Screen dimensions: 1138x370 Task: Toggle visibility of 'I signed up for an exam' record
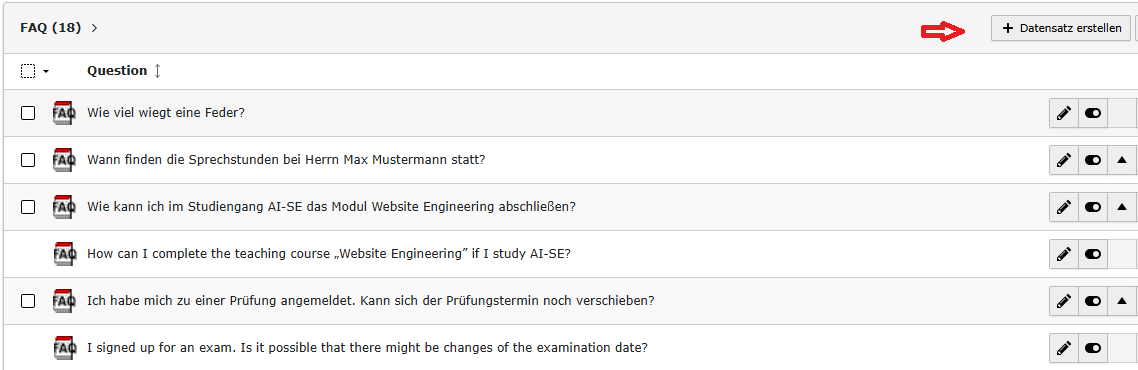click(x=1093, y=348)
